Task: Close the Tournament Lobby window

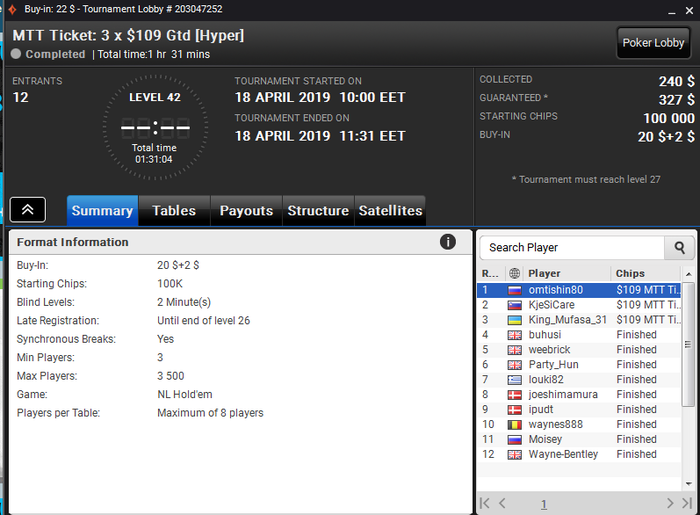Action: (689, 11)
